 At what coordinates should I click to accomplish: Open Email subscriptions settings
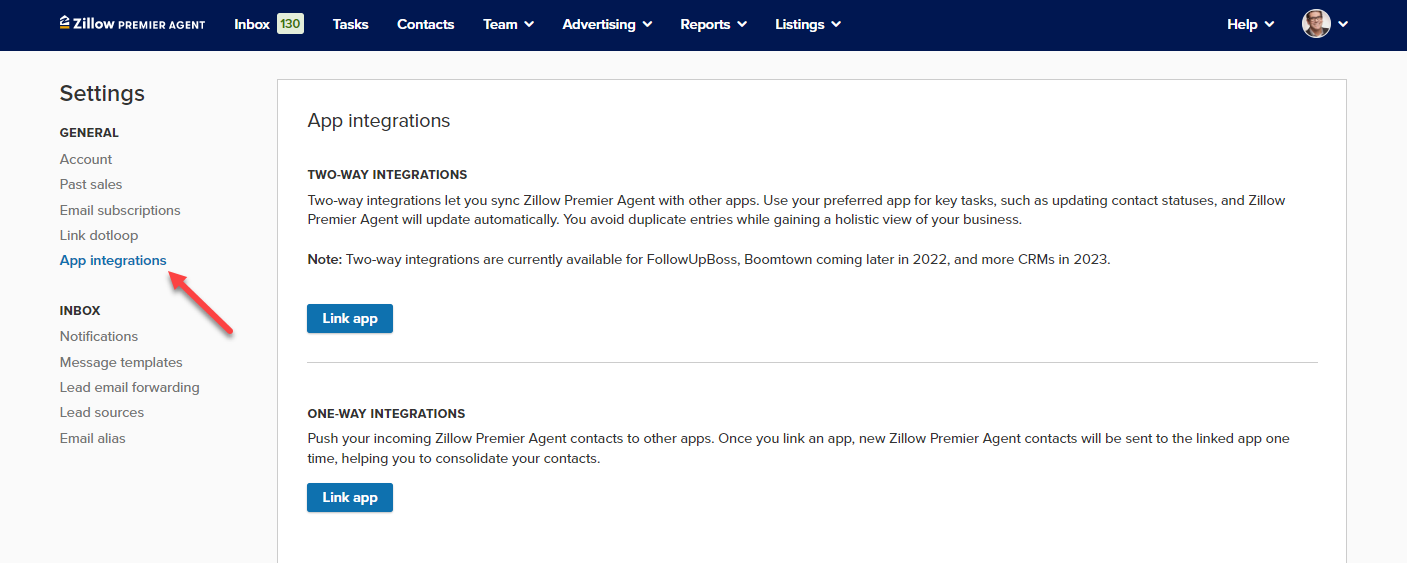click(120, 210)
